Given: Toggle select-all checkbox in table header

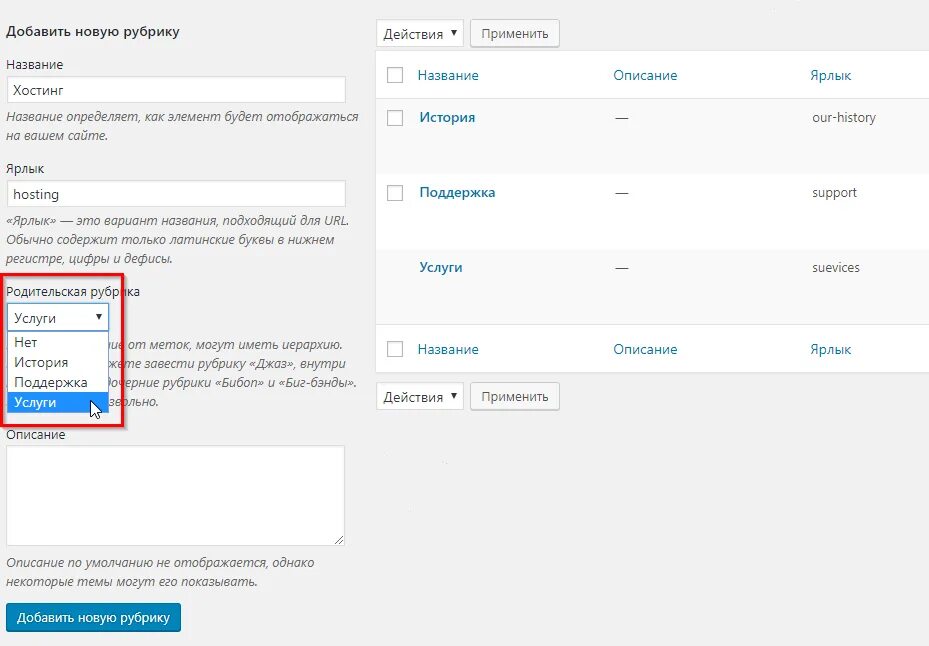Looking at the screenshot, I should click(x=395, y=75).
